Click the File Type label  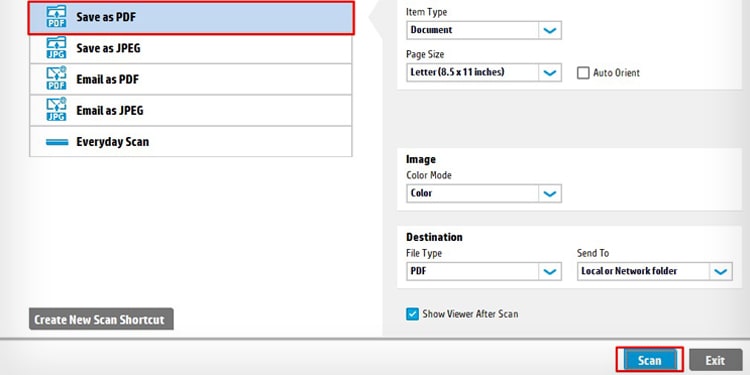(424, 253)
